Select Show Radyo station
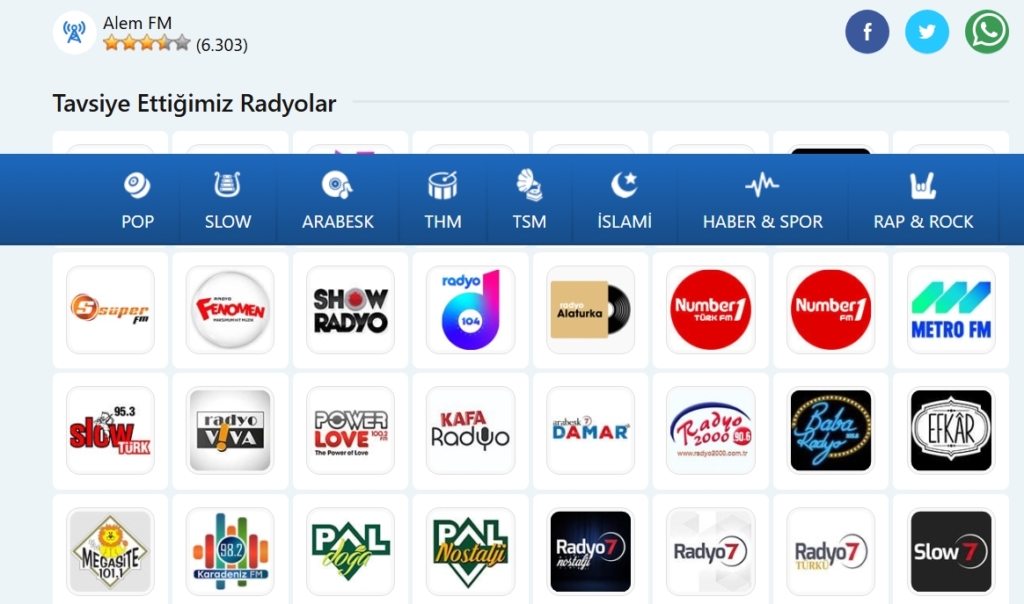Screen dimensions: 1024x604 [x=350, y=310]
